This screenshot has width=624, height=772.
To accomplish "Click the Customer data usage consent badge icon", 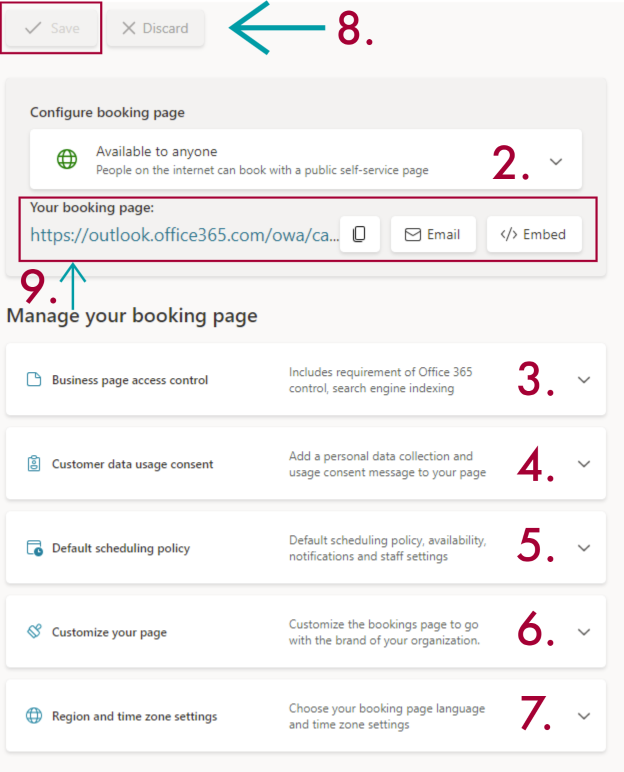I will pos(34,464).
